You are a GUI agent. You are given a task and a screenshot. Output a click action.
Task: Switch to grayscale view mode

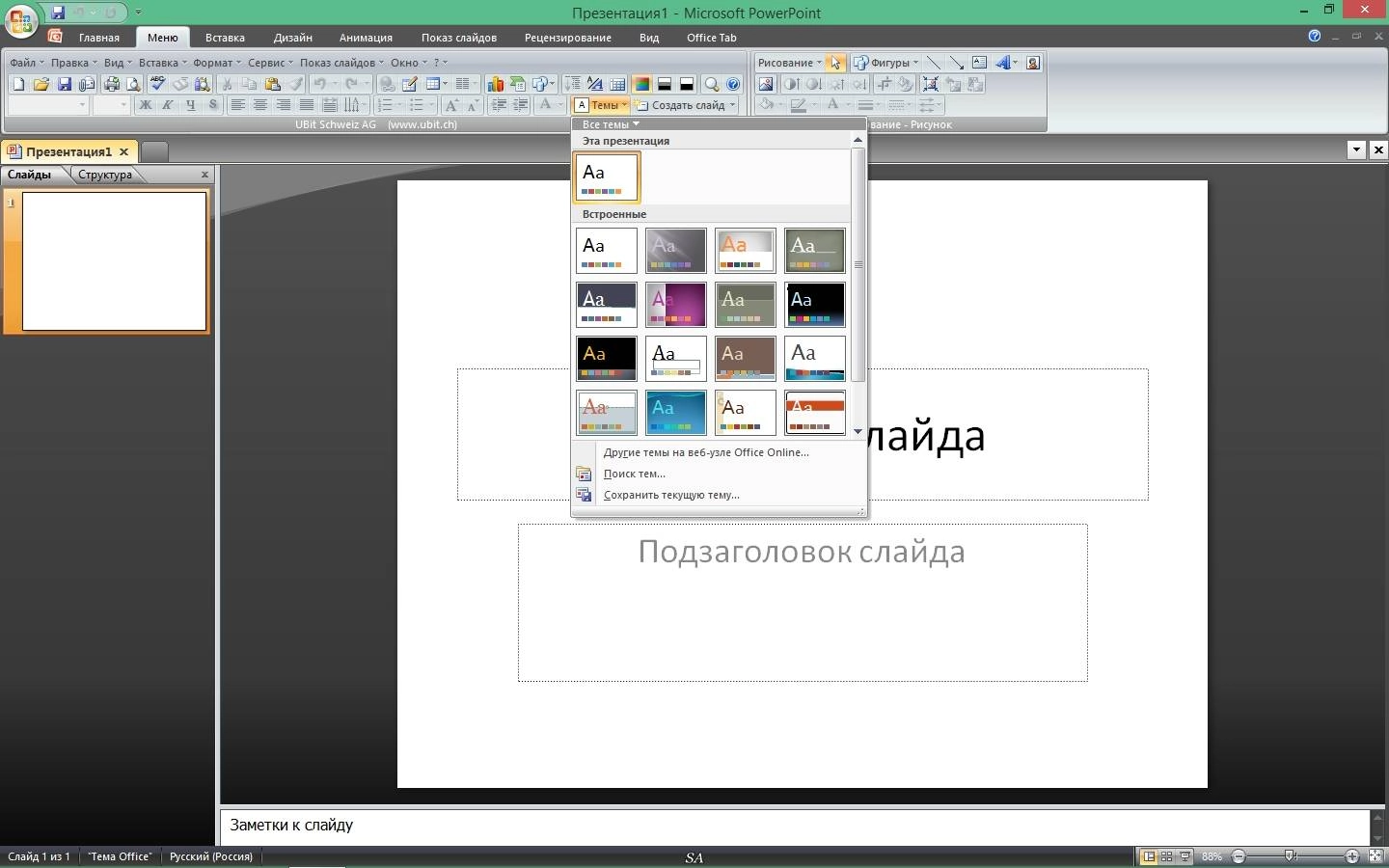(x=664, y=84)
